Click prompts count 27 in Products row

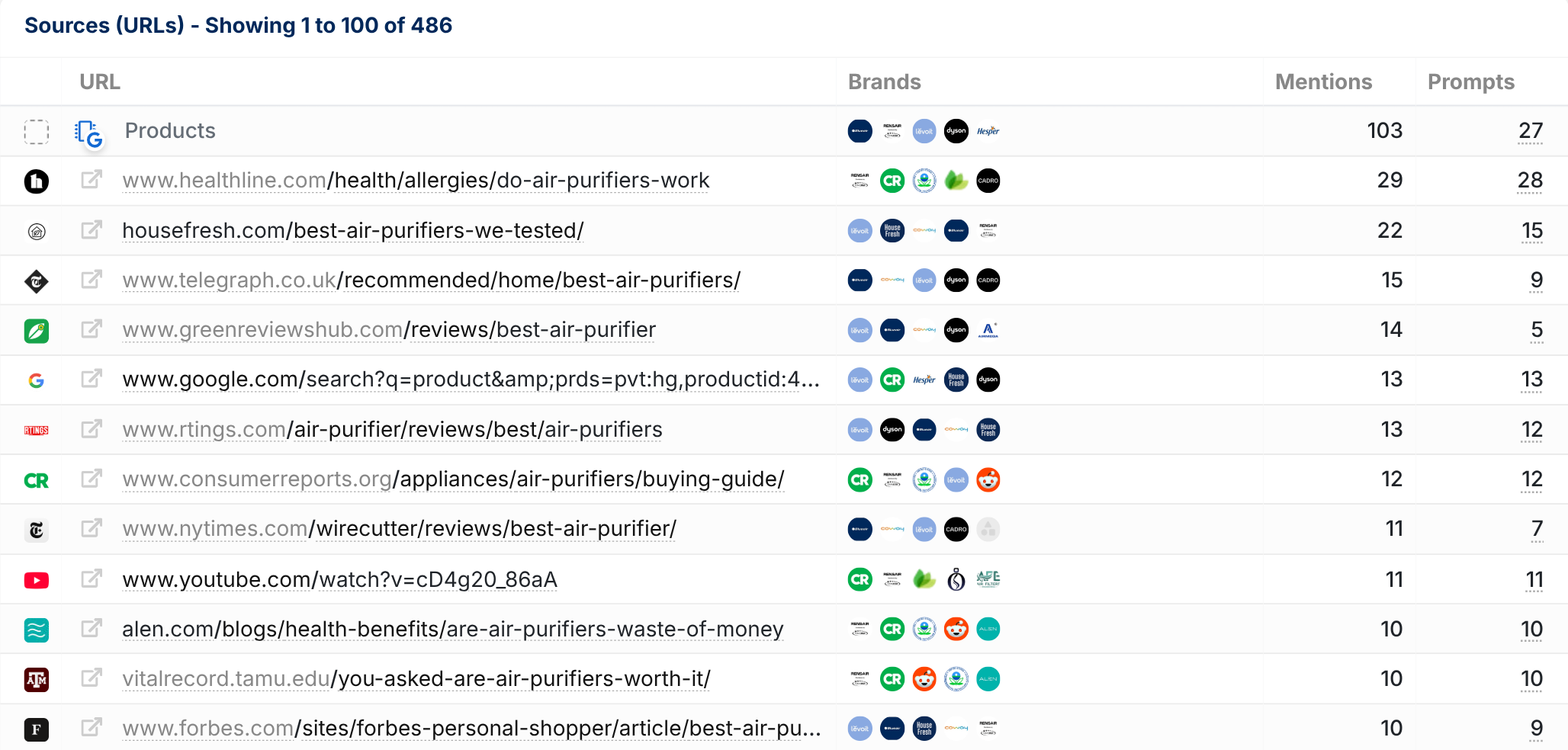[x=1531, y=131]
